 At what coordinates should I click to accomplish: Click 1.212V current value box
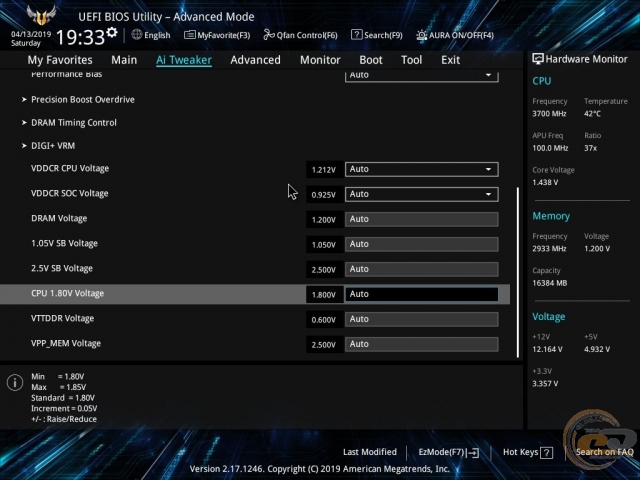pos(324,170)
